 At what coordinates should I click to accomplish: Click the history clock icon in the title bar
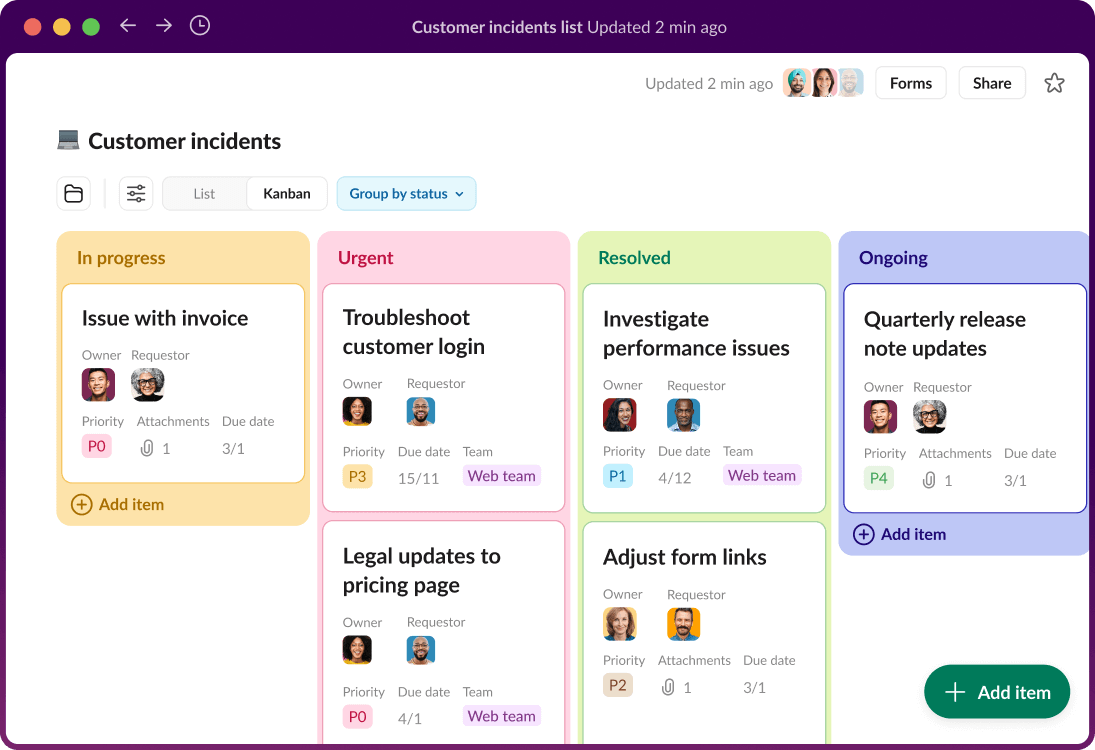click(200, 26)
